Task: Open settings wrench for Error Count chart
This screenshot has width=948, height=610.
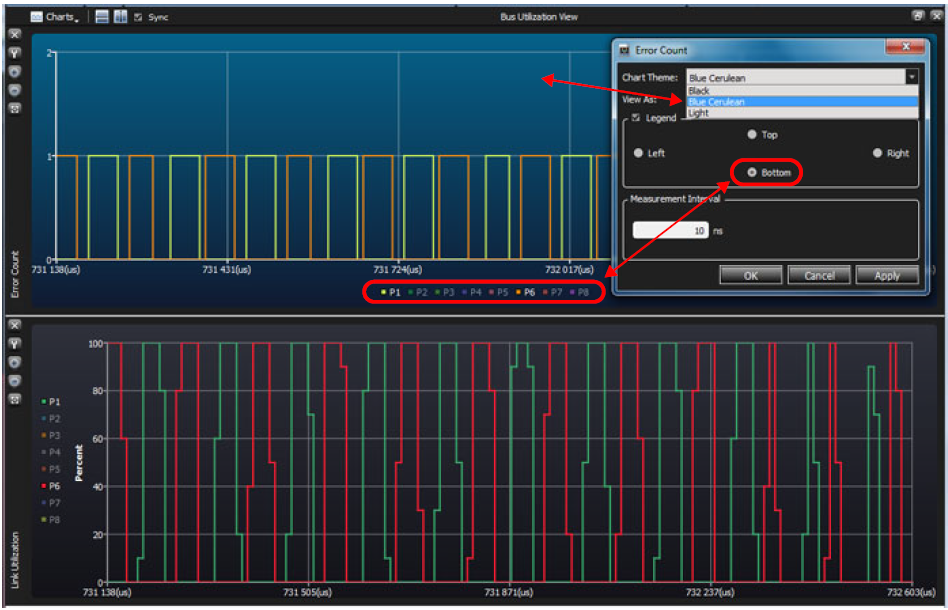Action: (15, 53)
